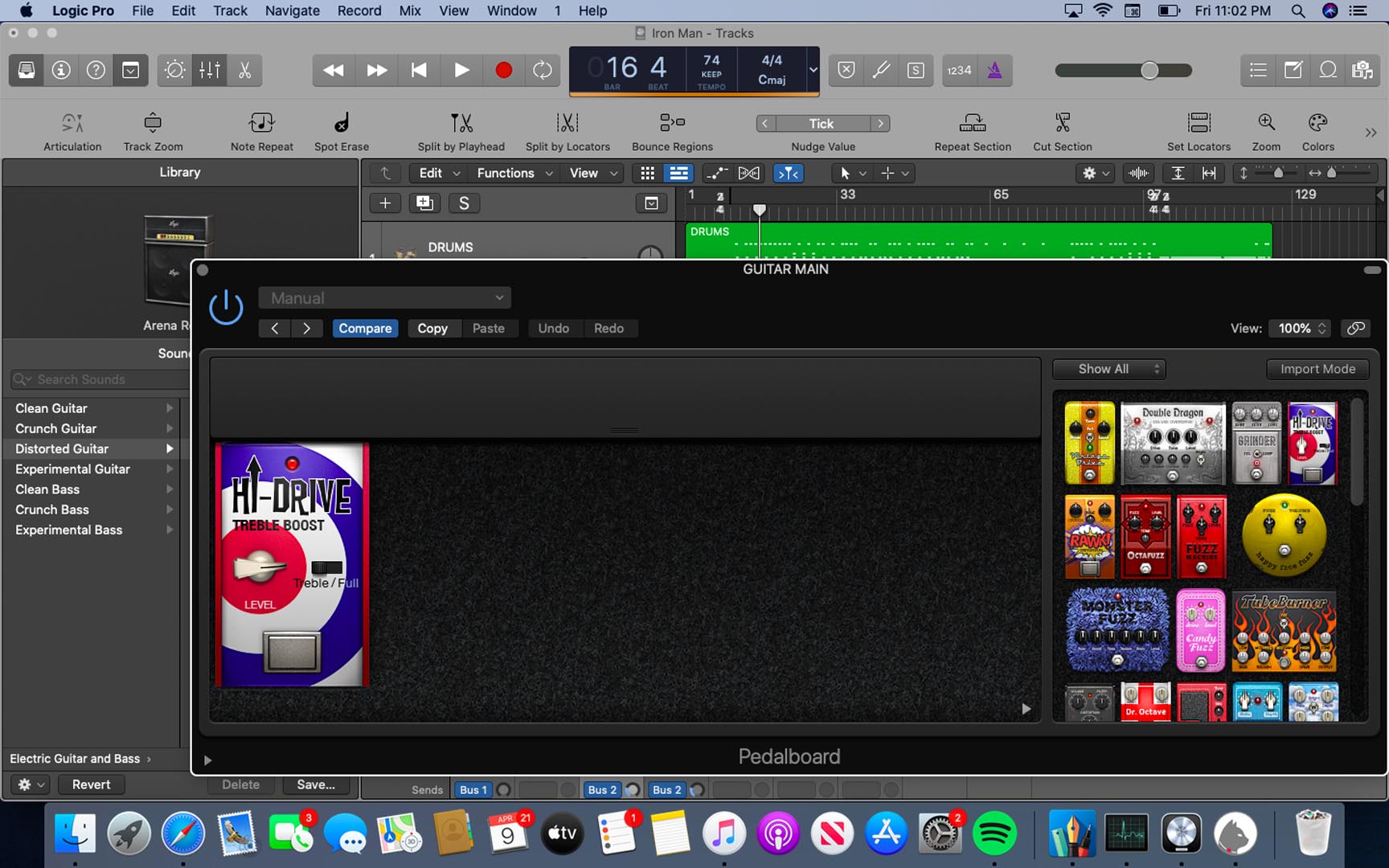1389x868 pixels.
Task: Click the Import Mode button
Action: [1317, 369]
